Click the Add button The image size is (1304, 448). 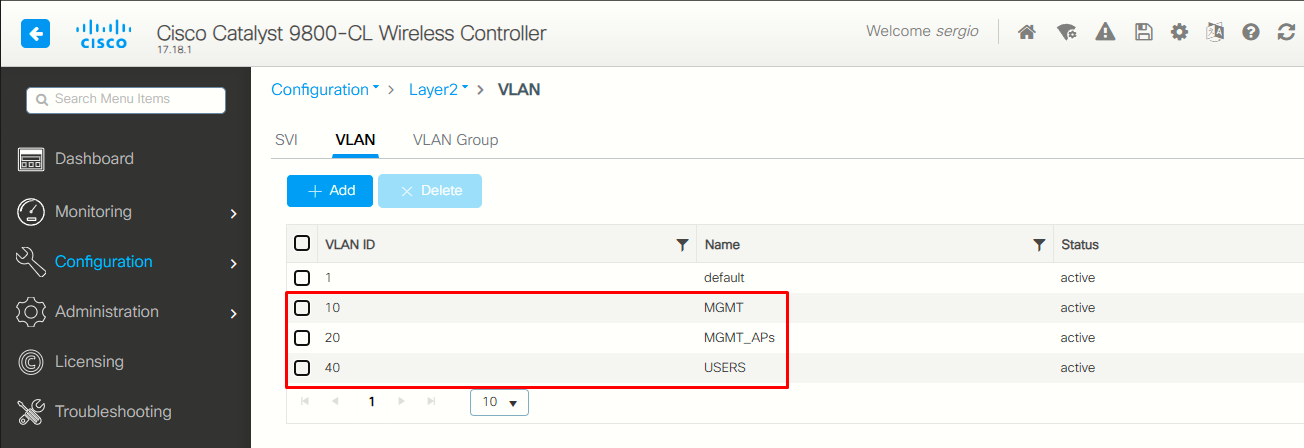pyautogui.click(x=330, y=191)
